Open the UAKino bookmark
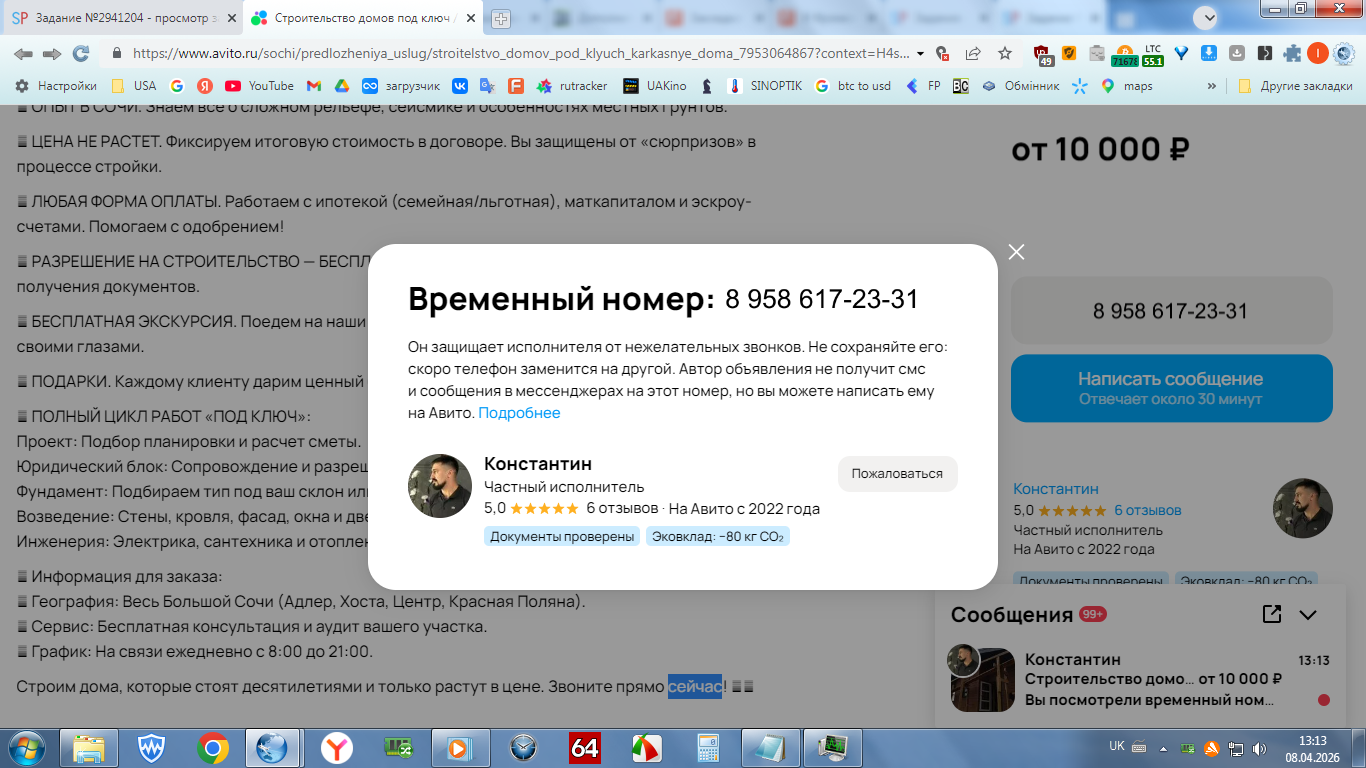 655,86
